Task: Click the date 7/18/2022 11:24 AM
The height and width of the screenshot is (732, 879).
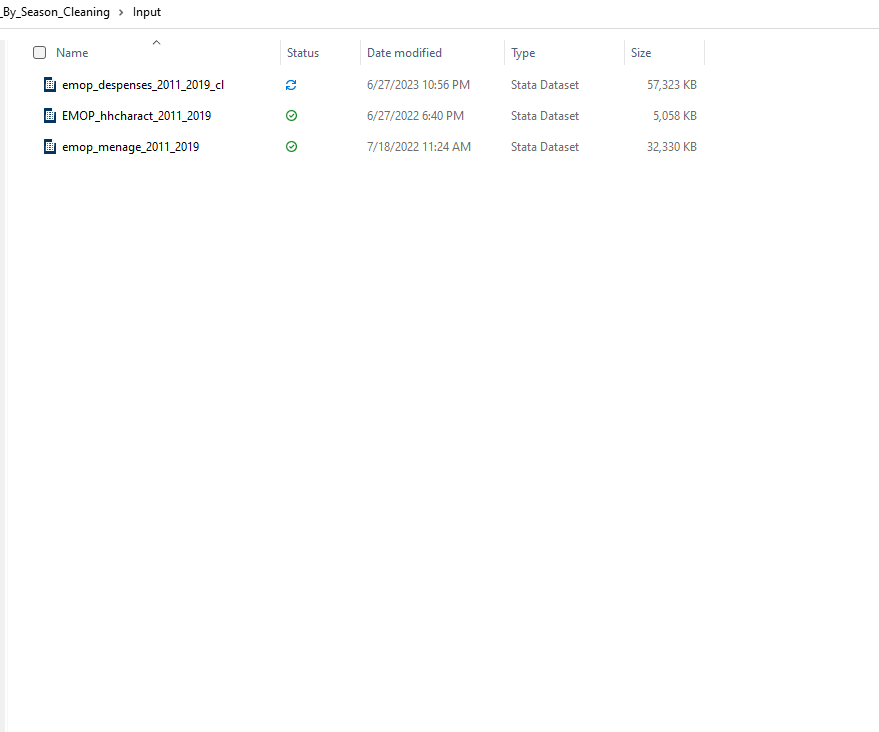Action: click(x=419, y=147)
